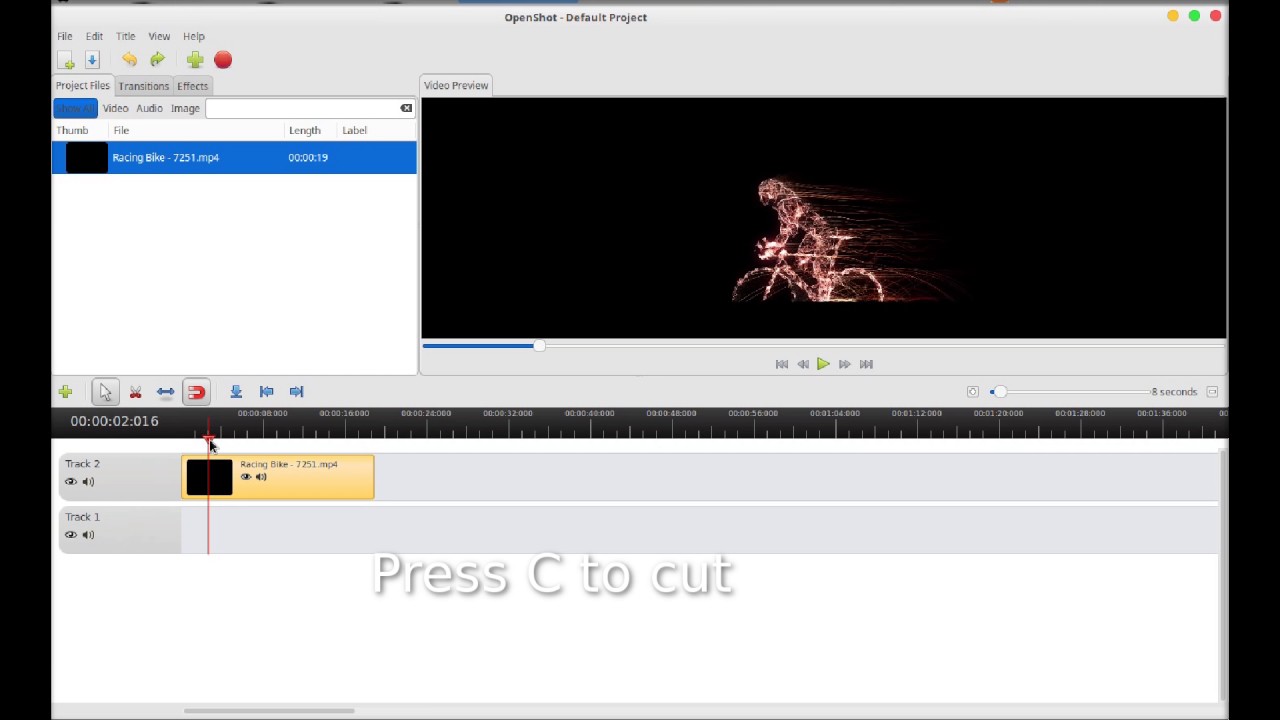Click the Racing Bike file thumbnail
This screenshot has width=1280, height=720.
(x=86, y=158)
